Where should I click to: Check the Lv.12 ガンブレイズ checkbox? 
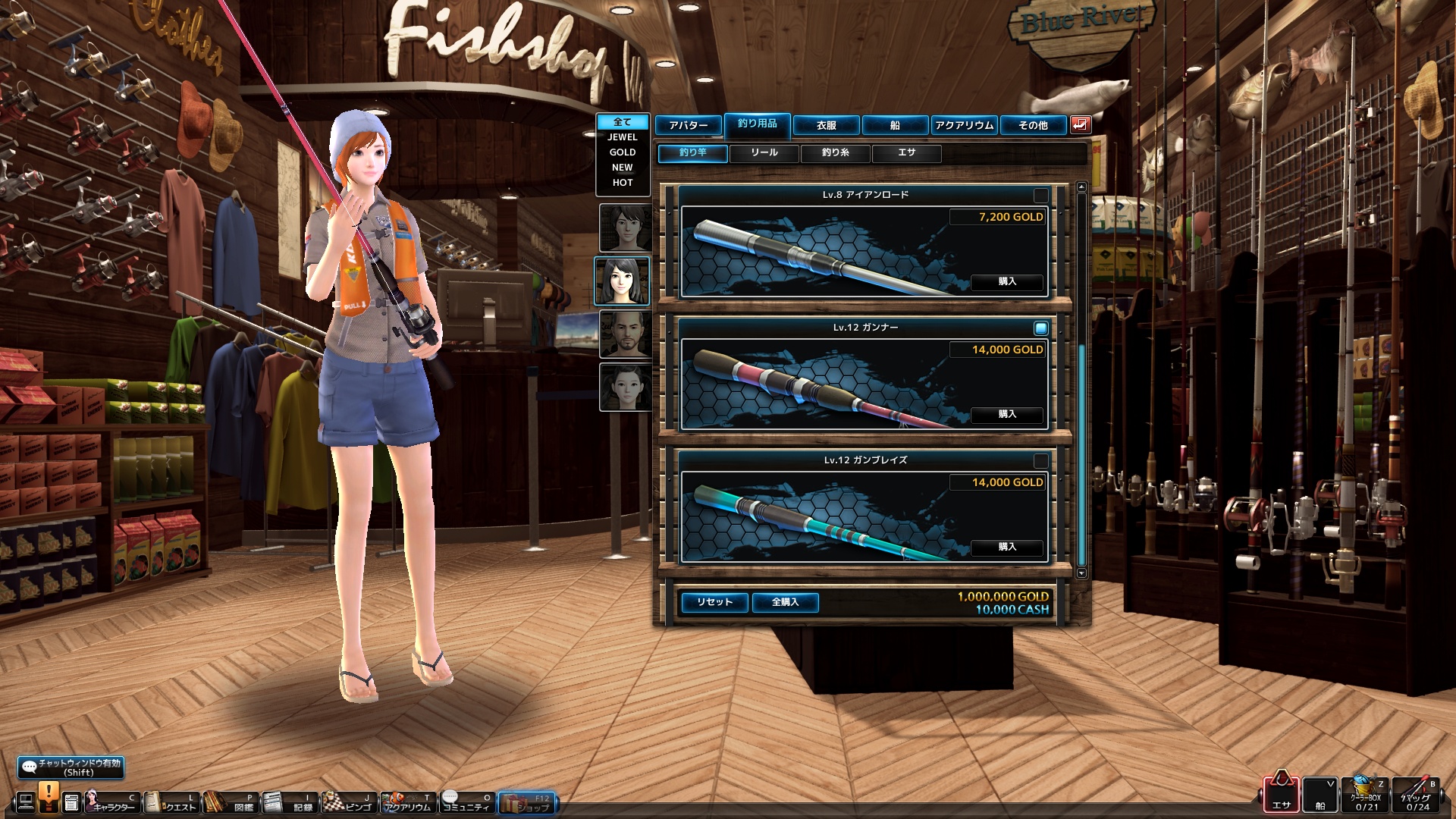click(1040, 461)
